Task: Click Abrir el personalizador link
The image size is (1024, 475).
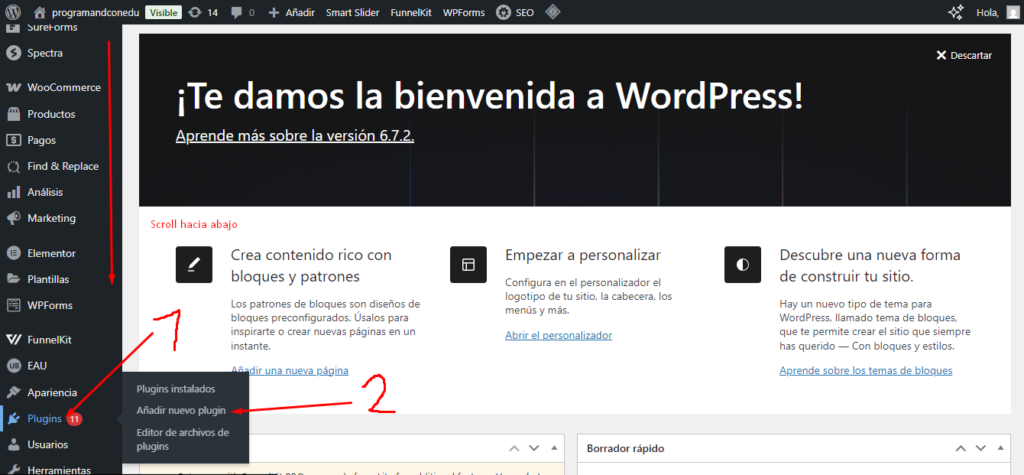Action: click(x=558, y=335)
